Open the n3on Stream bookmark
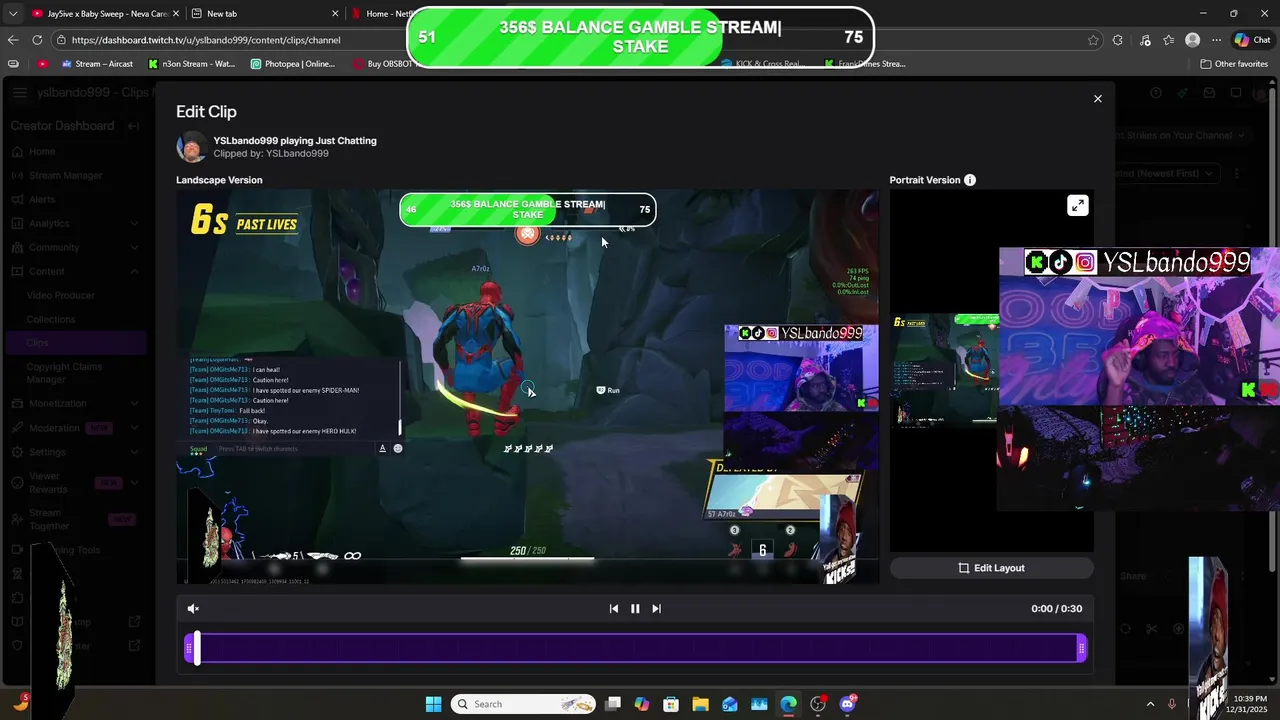1280x720 pixels. pos(191,64)
